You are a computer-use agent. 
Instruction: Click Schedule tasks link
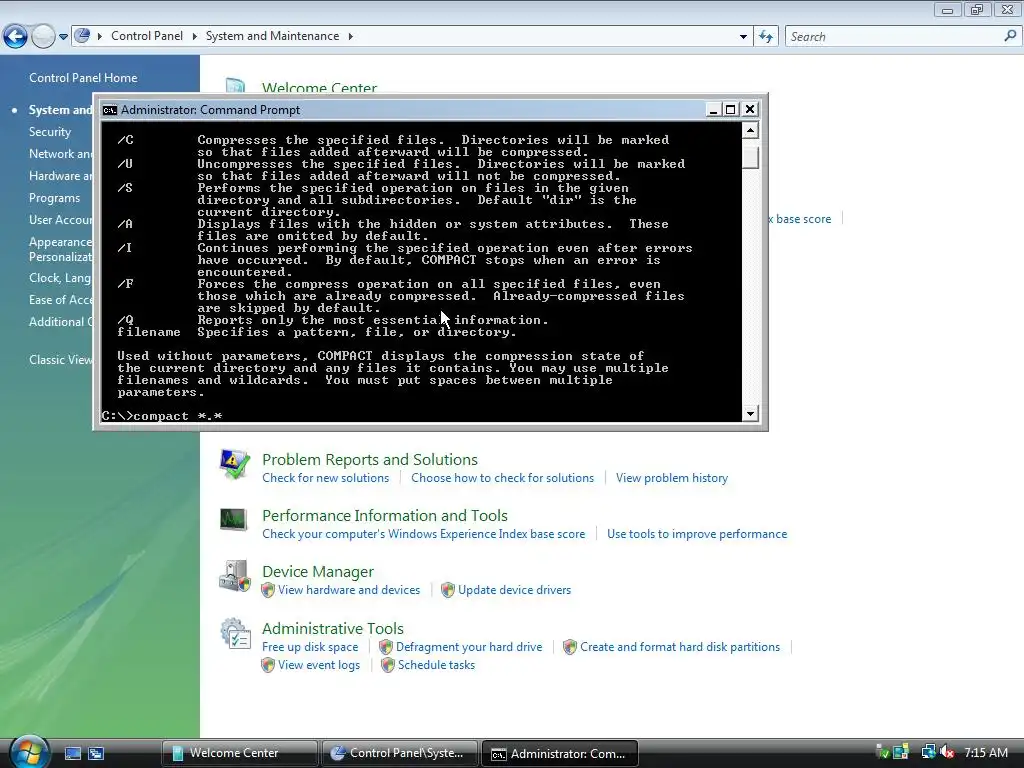point(436,665)
